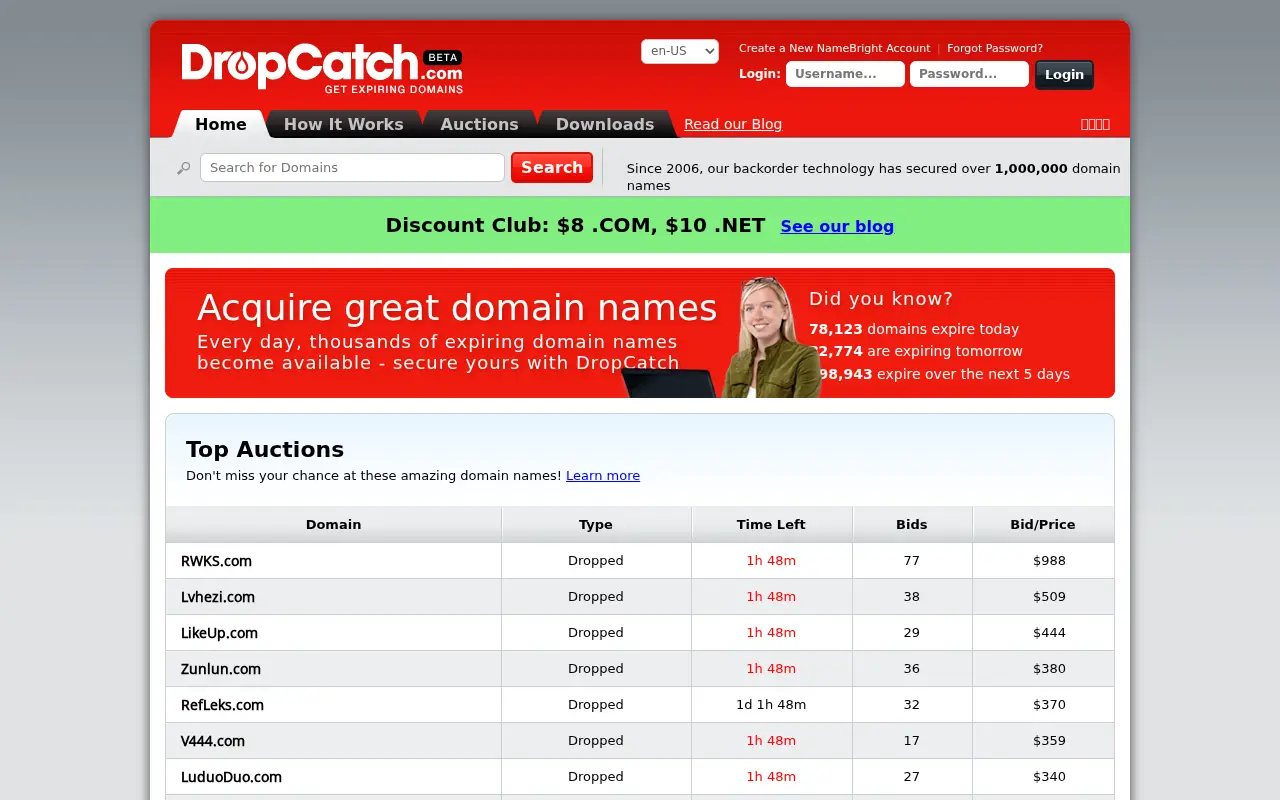Image resolution: width=1280 pixels, height=800 pixels.
Task: Open the Downloads tab
Action: 604,124
